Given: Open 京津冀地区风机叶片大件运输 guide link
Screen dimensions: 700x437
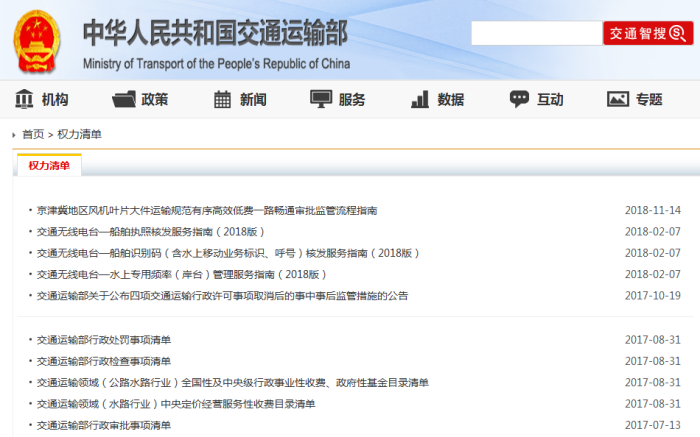Looking at the screenshot, I should 207,210.
